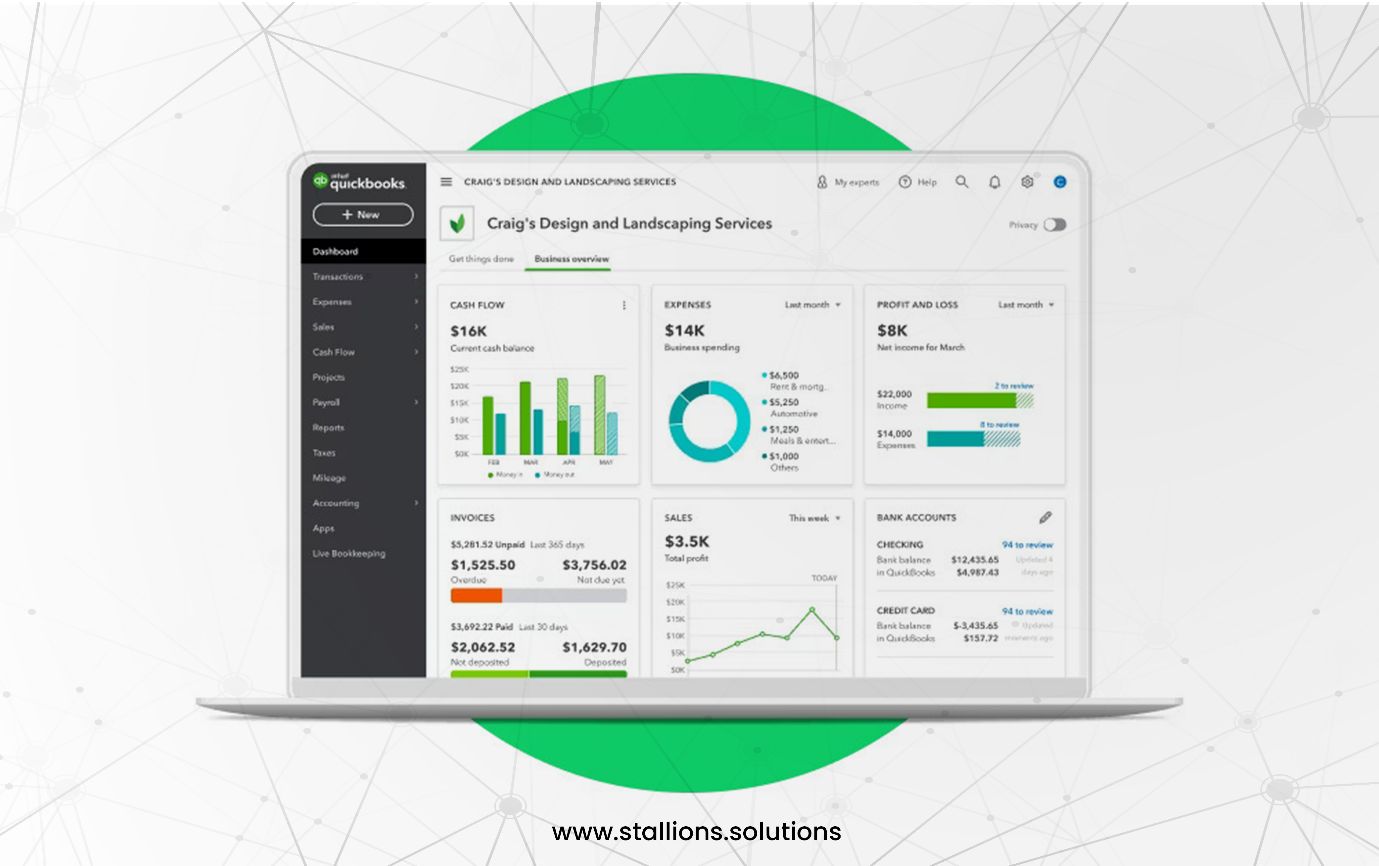Click the notifications bell icon
Image resolution: width=1379 pixels, height=866 pixels.
click(x=994, y=182)
